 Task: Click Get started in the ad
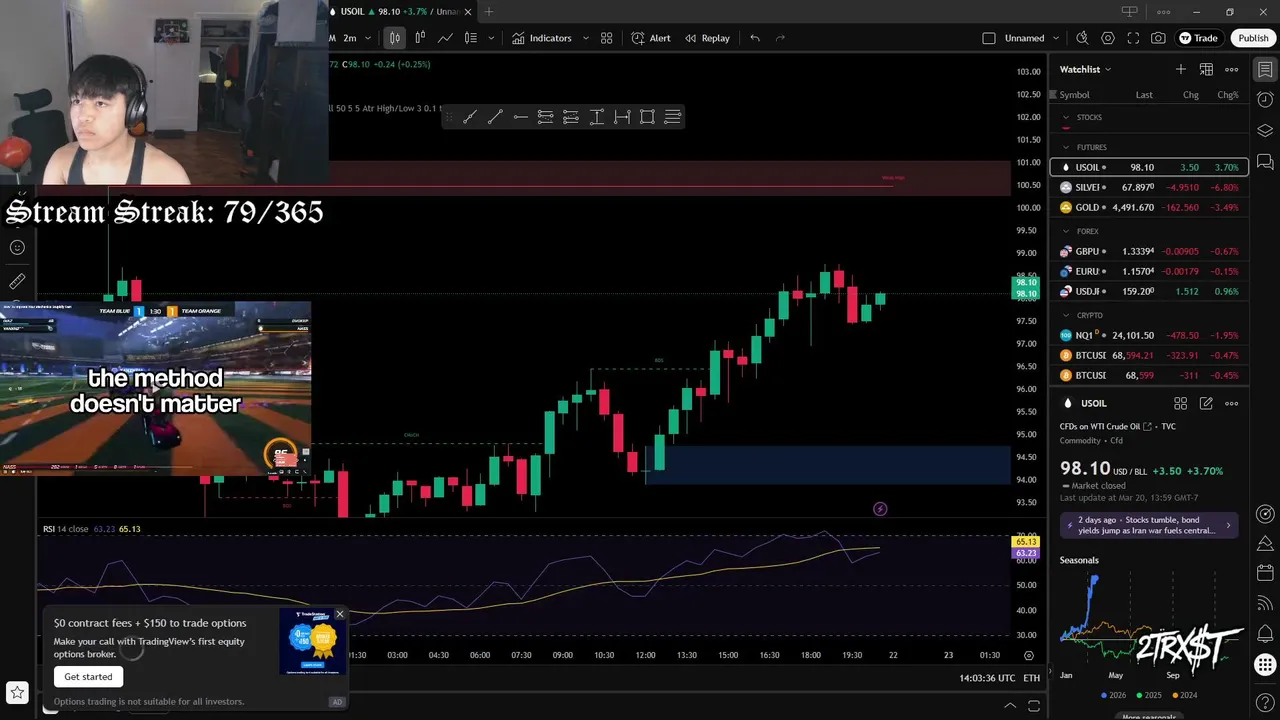click(x=89, y=677)
